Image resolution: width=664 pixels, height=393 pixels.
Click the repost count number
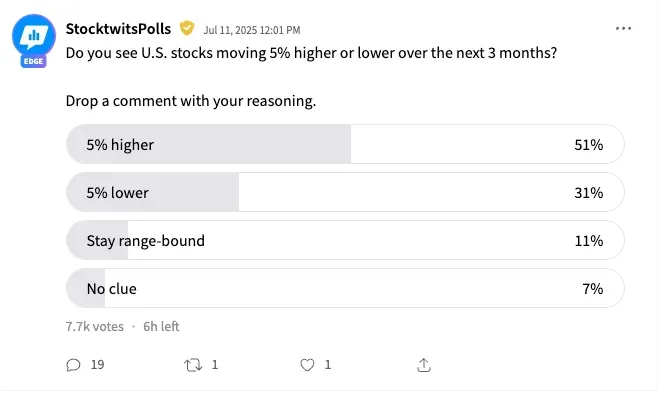pyautogui.click(x=215, y=365)
